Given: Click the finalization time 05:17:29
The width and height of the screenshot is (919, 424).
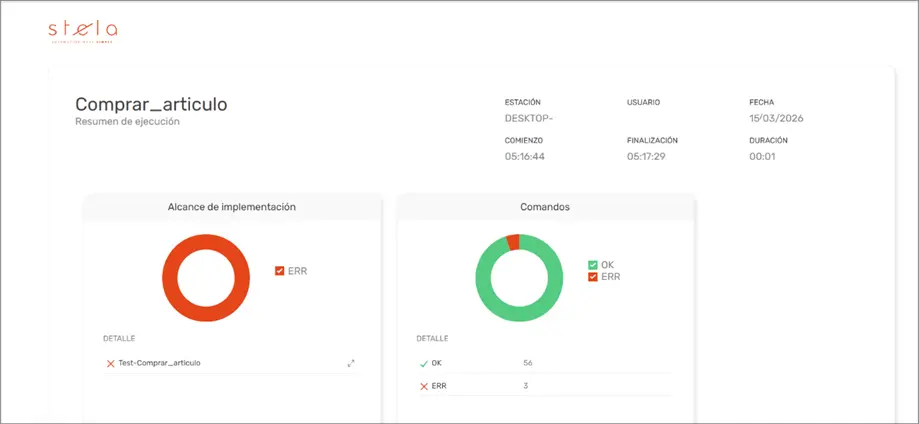Looking at the screenshot, I should click(648, 156).
